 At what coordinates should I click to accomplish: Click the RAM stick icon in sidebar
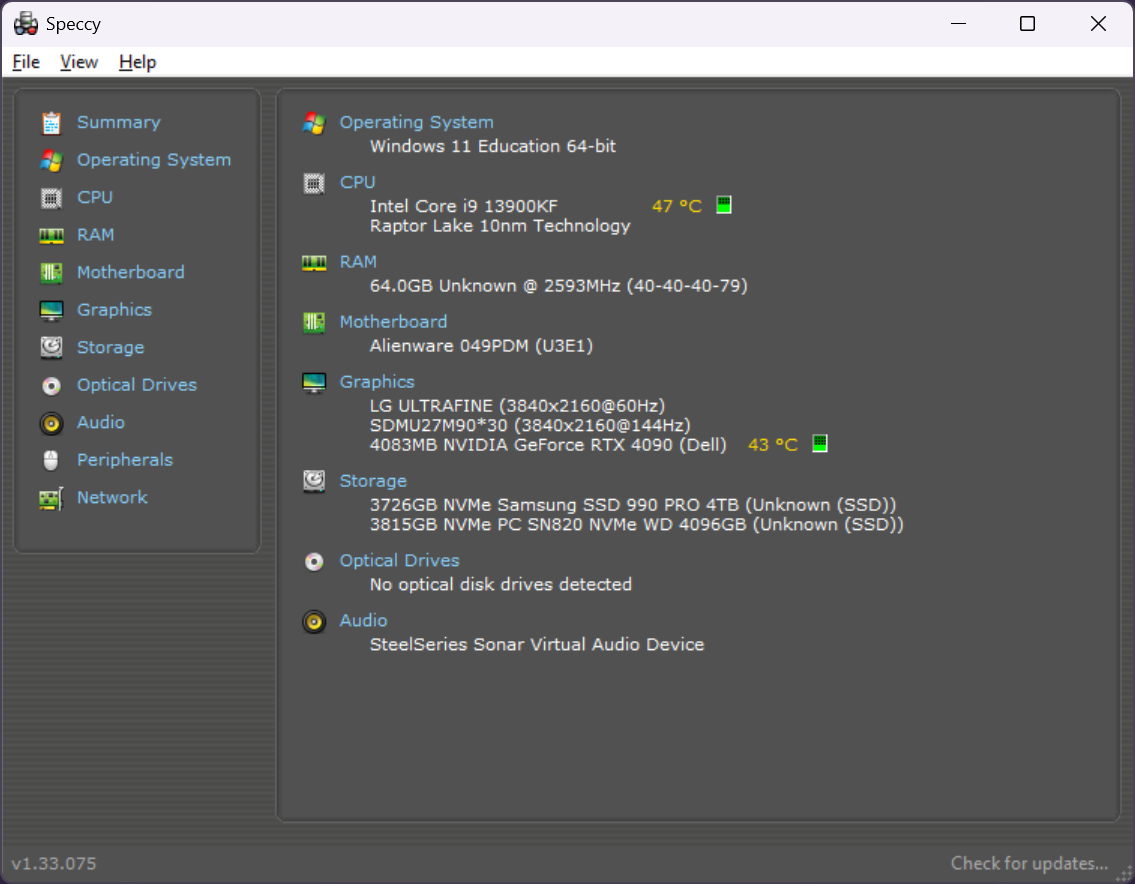(x=51, y=235)
